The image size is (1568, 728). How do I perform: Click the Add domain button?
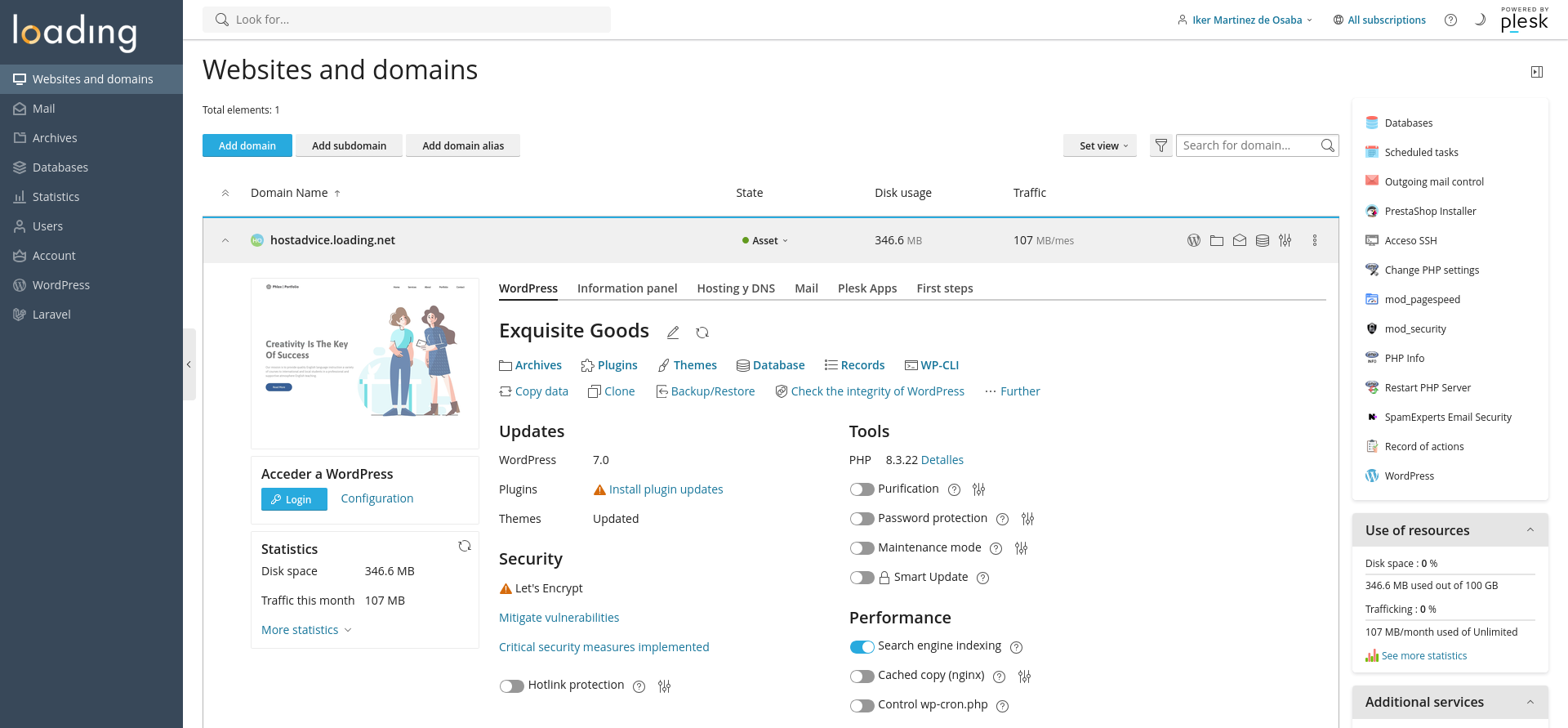pos(247,145)
